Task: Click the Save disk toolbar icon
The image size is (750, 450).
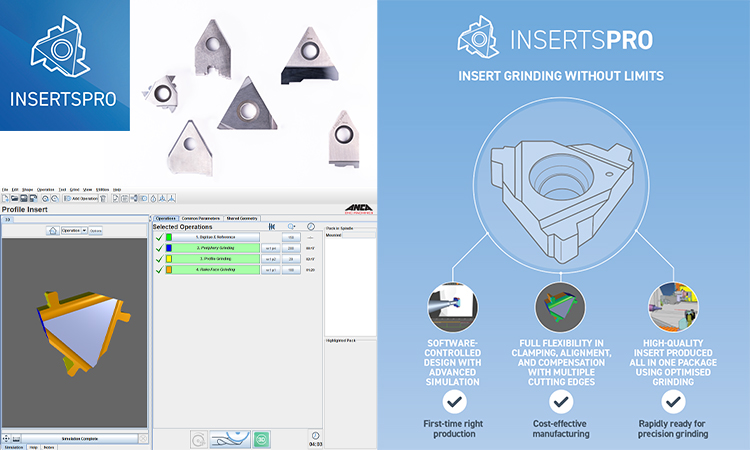Action: tap(22, 199)
